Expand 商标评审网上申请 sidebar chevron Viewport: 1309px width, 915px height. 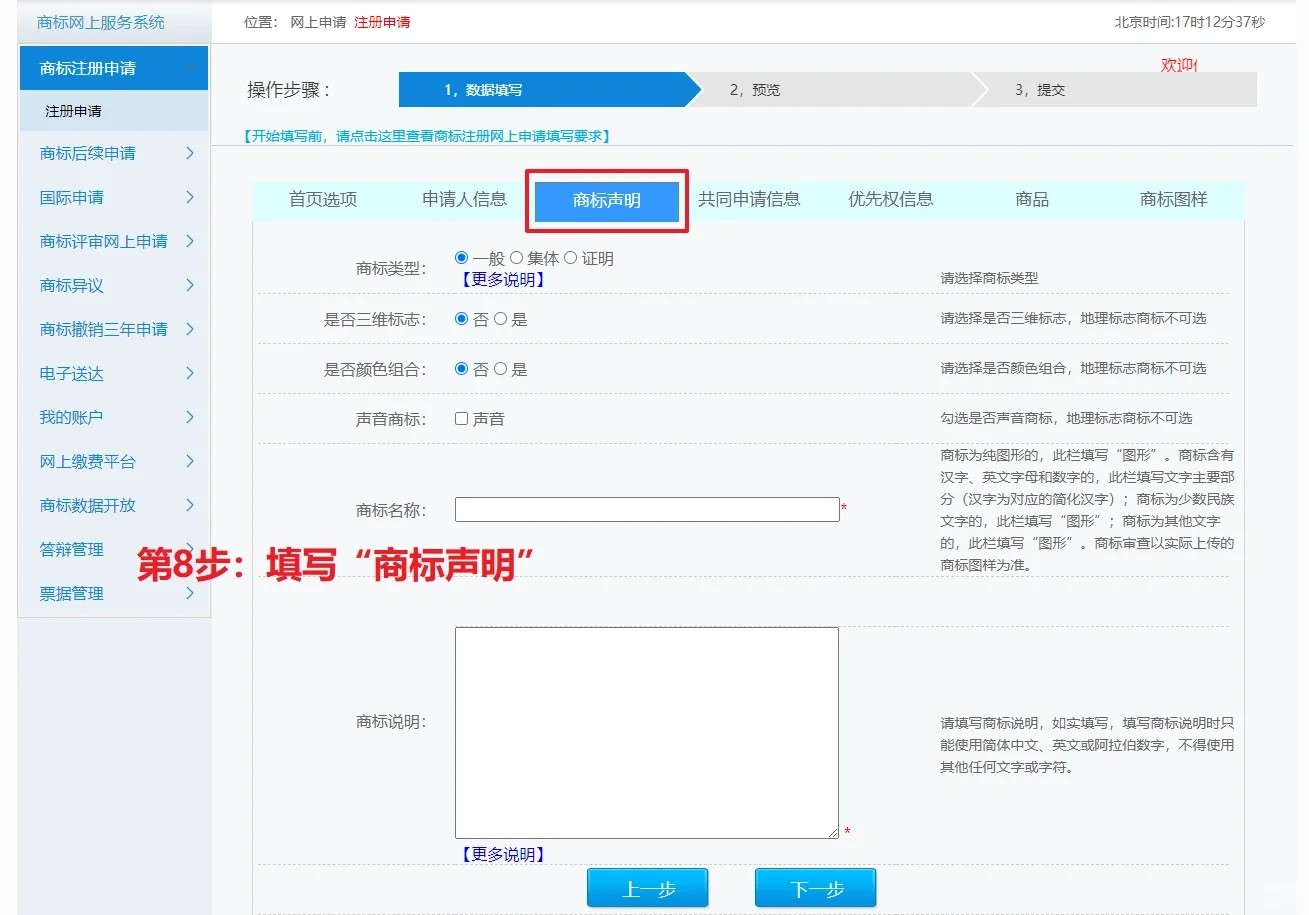[190, 242]
